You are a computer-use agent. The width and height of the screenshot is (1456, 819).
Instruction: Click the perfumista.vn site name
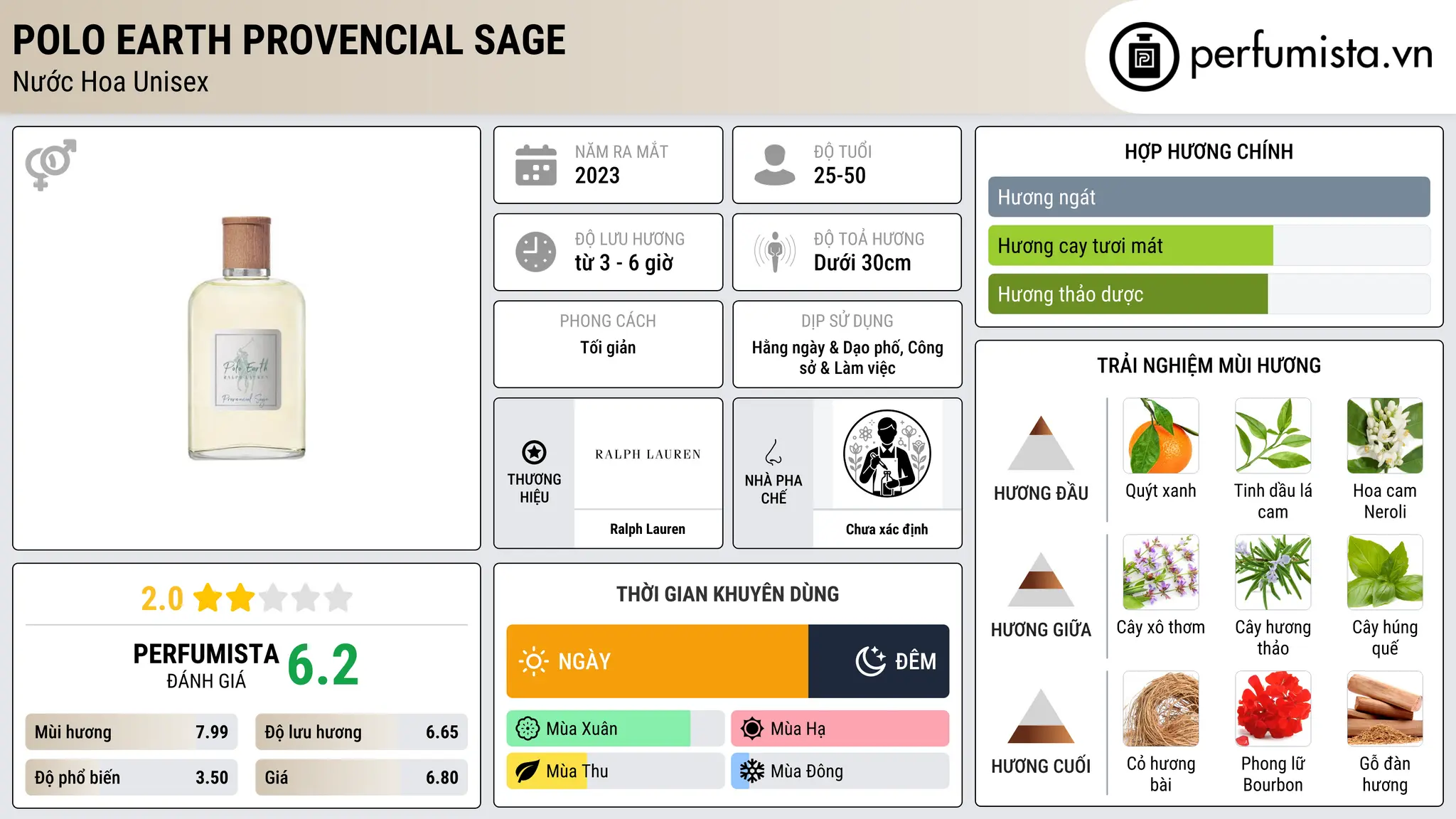point(1312,55)
